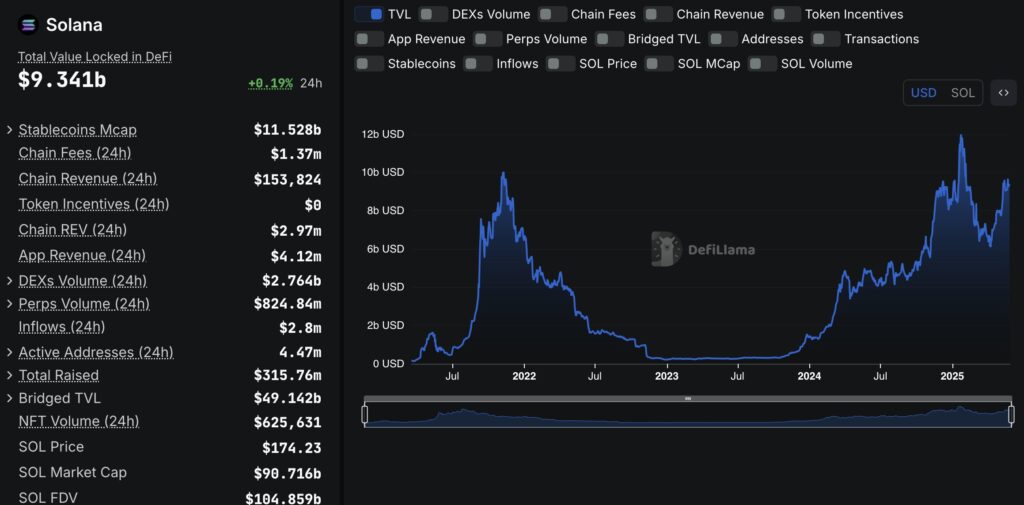1024x505 pixels.
Task: Show Addresses series on chart
Action: (722, 39)
